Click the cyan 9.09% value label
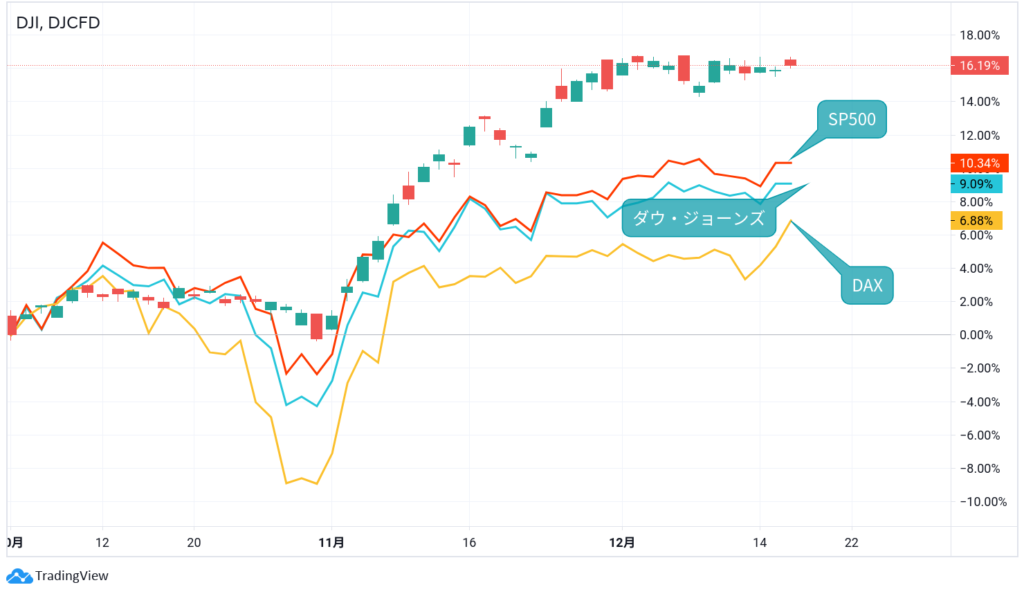Image resolution: width=1024 pixels, height=594 pixels. tap(976, 184)
